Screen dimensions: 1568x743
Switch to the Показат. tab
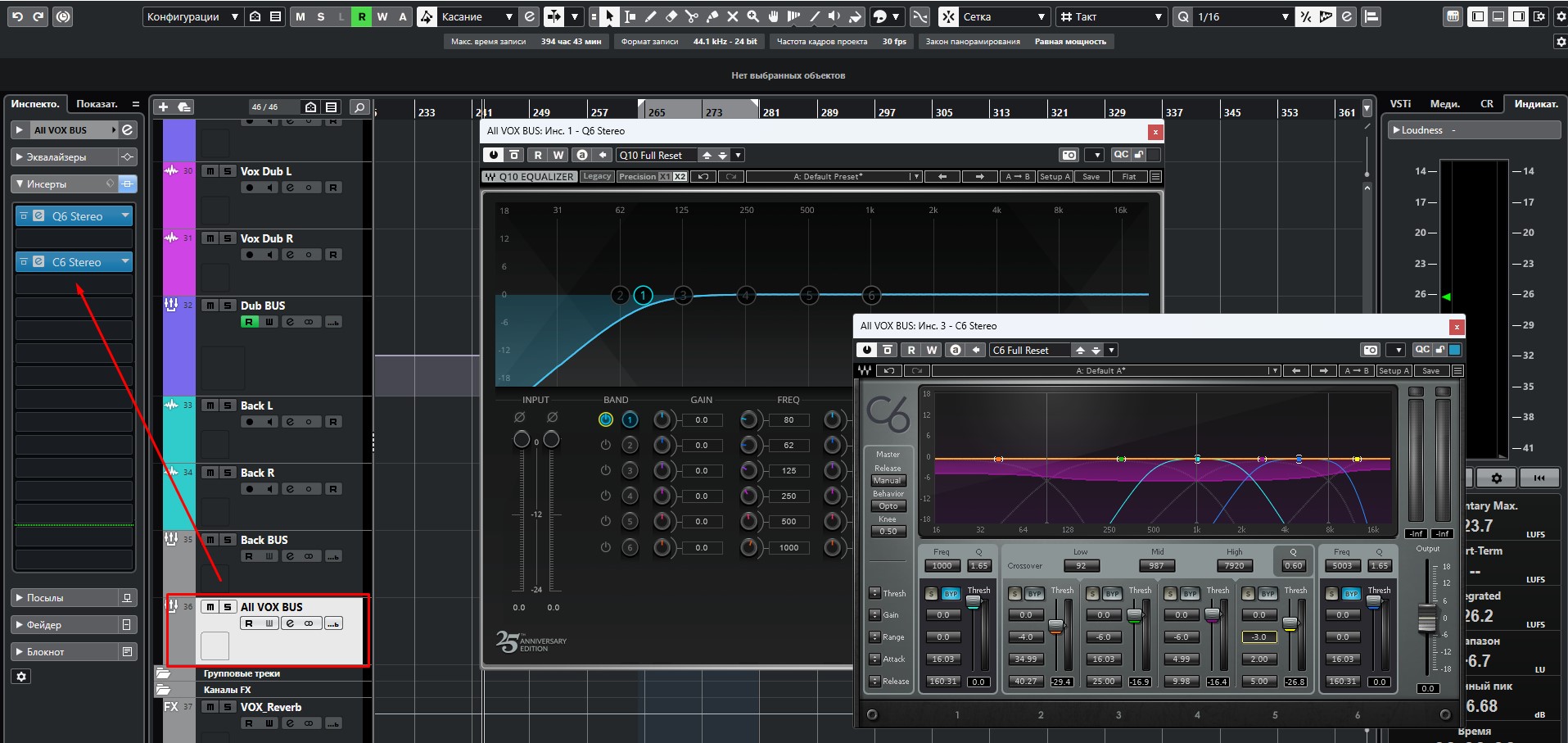point(97,104)
